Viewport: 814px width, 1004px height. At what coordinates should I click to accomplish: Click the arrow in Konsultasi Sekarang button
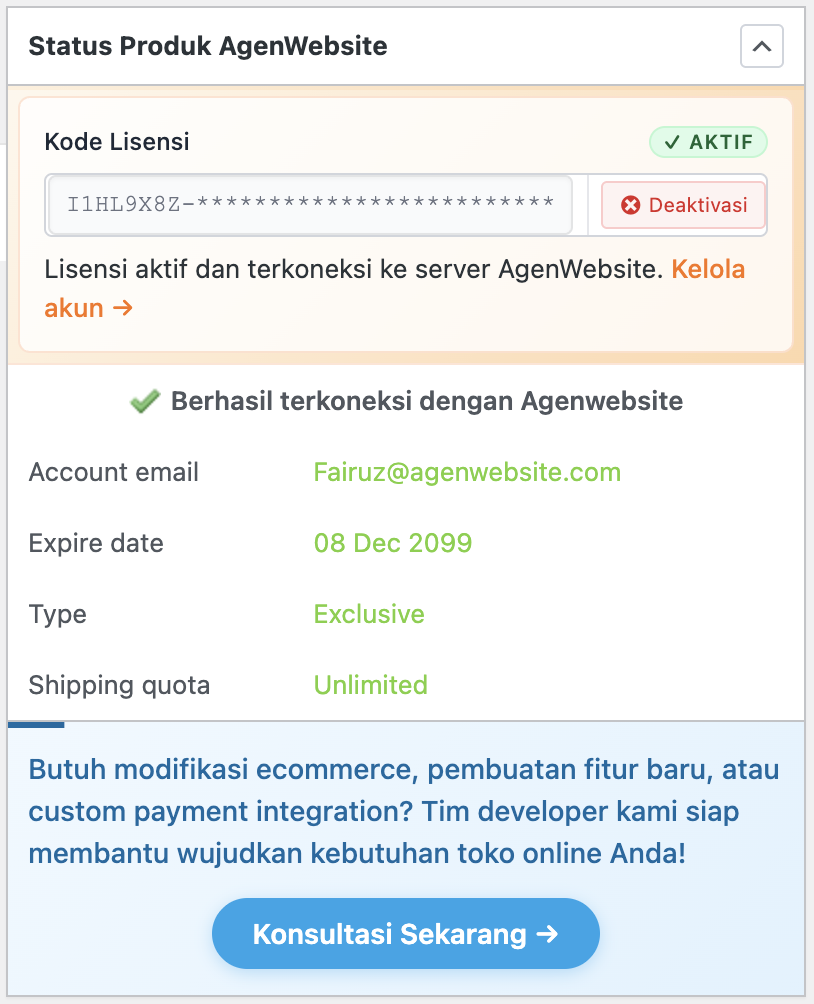coord(547,934)
